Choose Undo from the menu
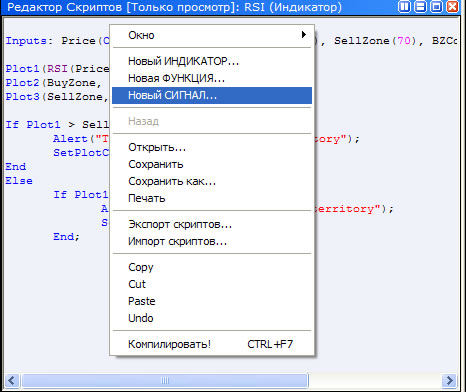466x392 pixels. pyautogui.click(x=212, y=318)
